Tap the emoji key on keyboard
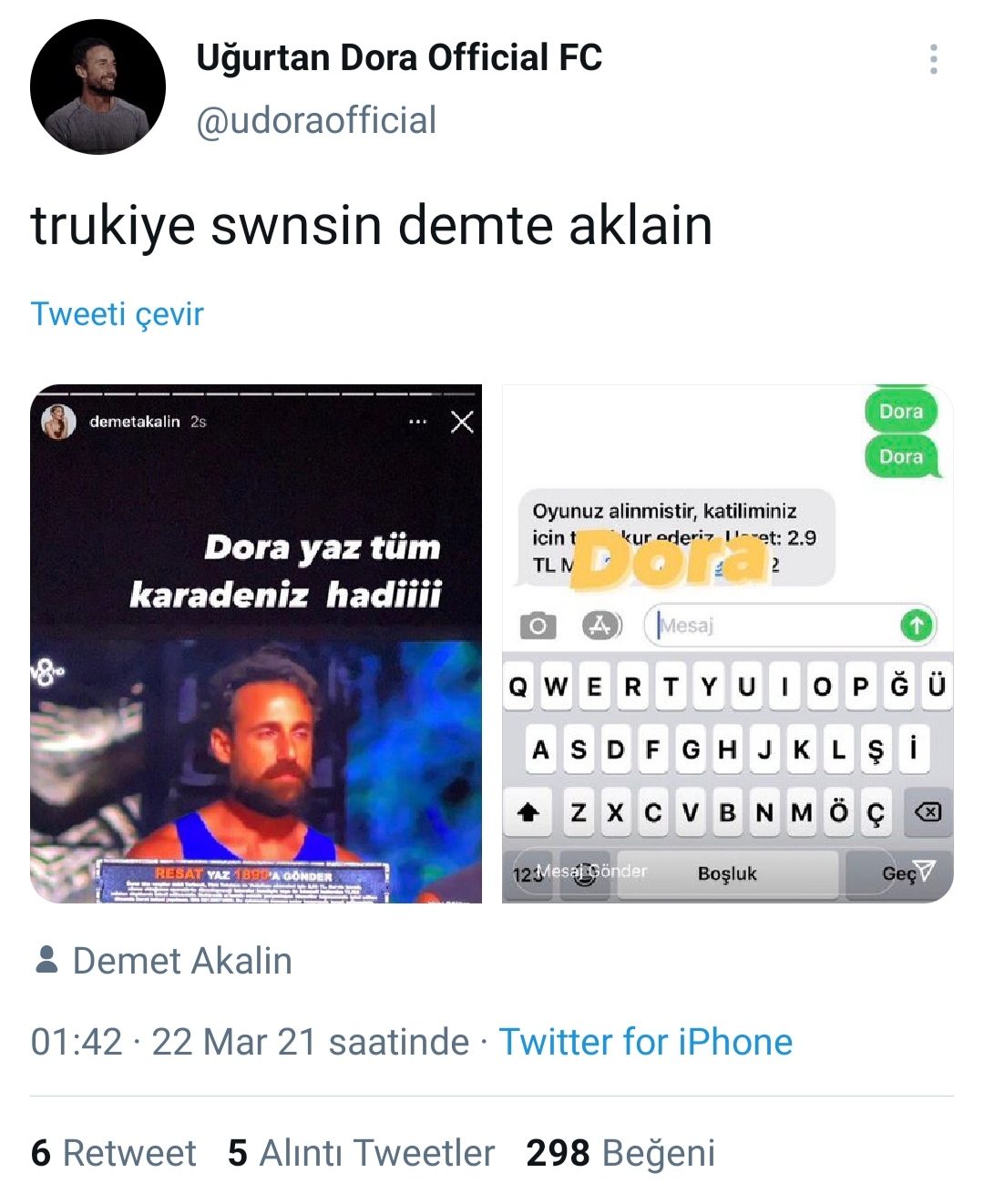 pyautogui.click(x=585, y=874)
